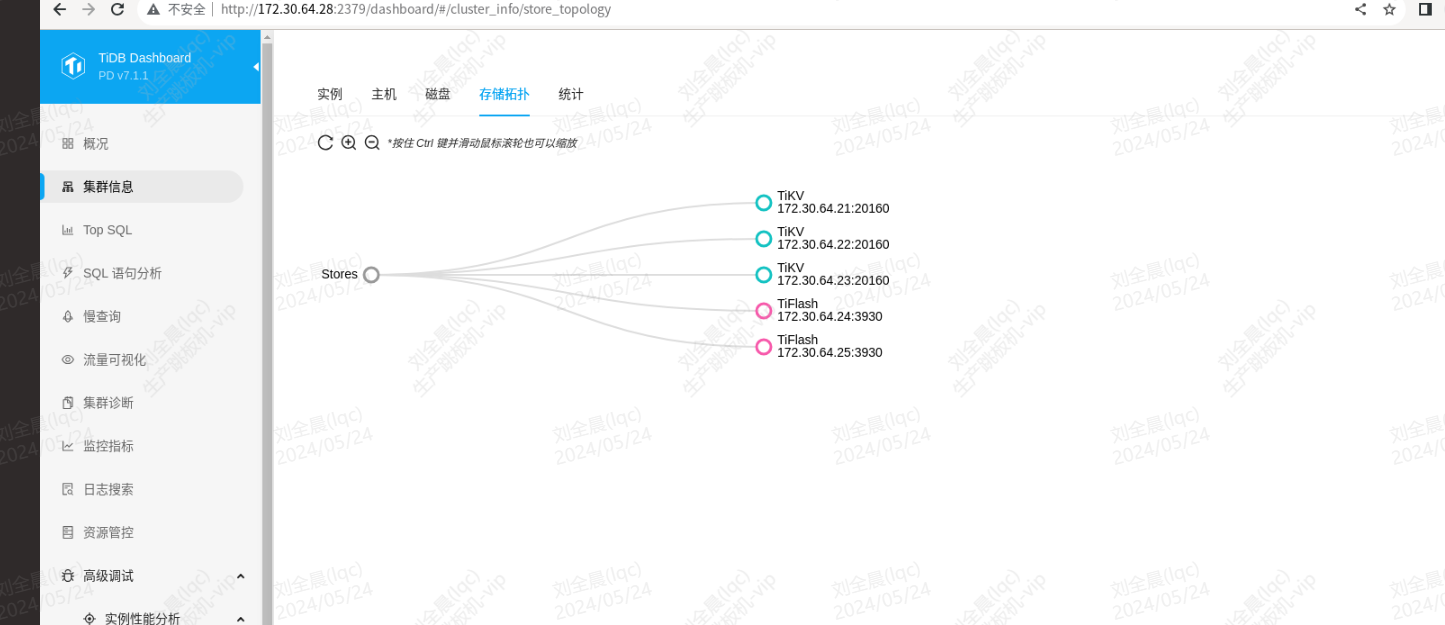The width and height of the screenshot is (1445, 625).
Task: Click the 172.30.64.25:3930 address label
Action: coord(830,353)
